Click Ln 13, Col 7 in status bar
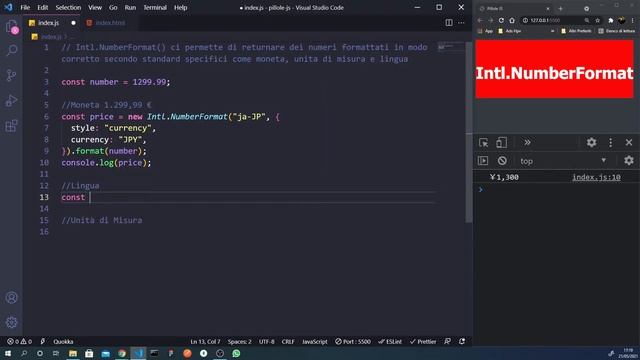Screen dimensions: 640x360 [x=205, y=342]
